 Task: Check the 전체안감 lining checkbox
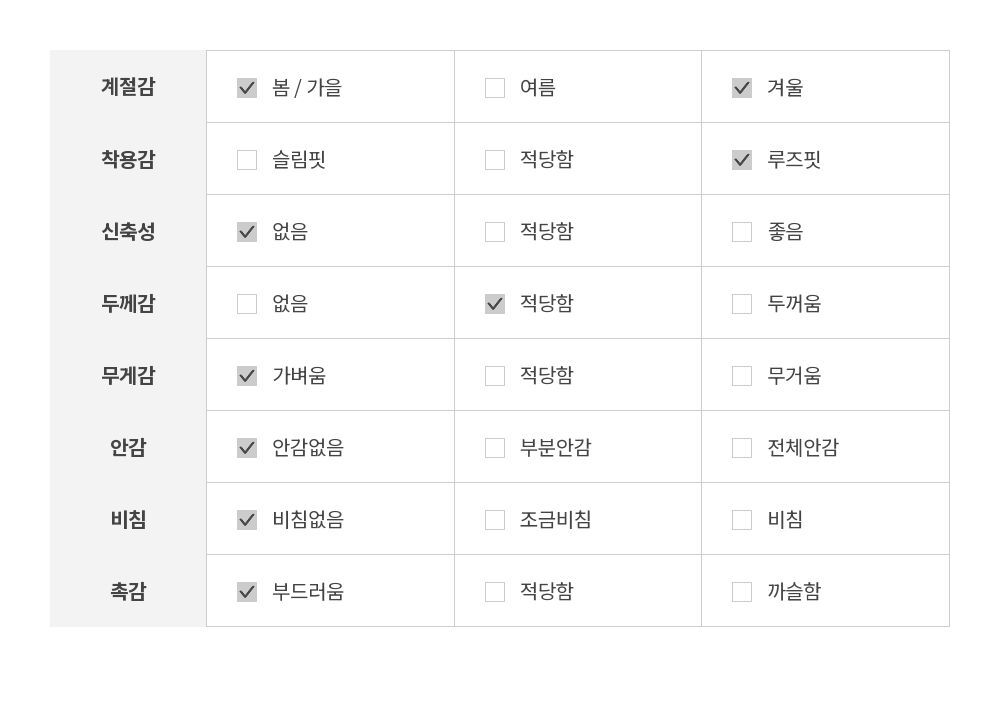pos(742,448)
